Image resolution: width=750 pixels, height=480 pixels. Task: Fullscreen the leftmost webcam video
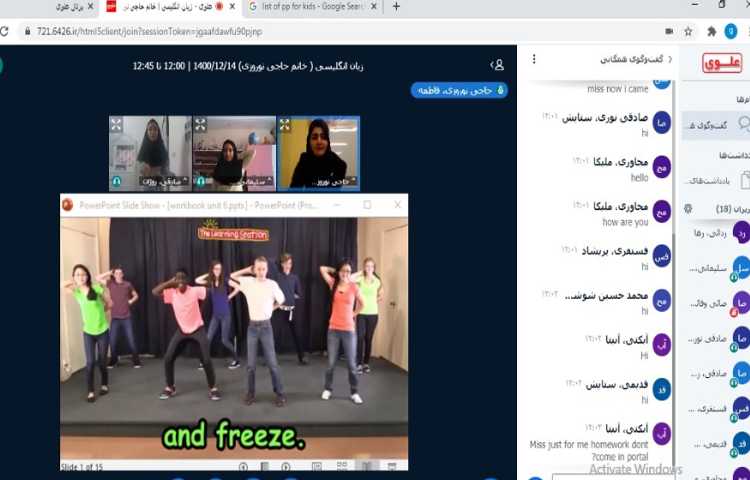tap(117, 124)
